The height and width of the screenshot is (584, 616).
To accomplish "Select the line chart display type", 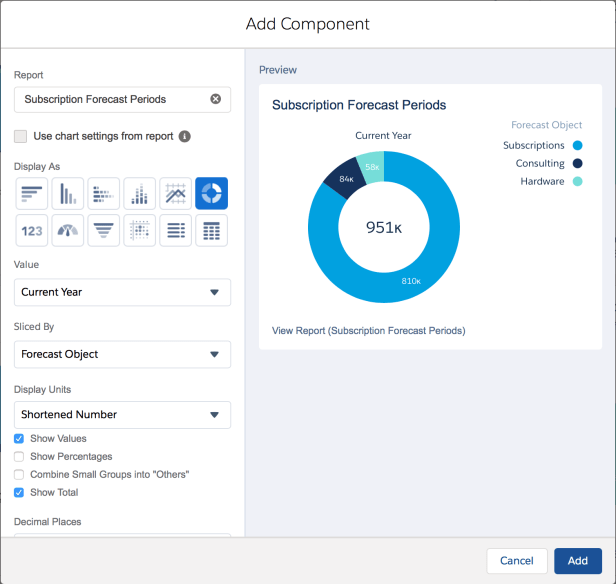I will (x=175, y=193).
